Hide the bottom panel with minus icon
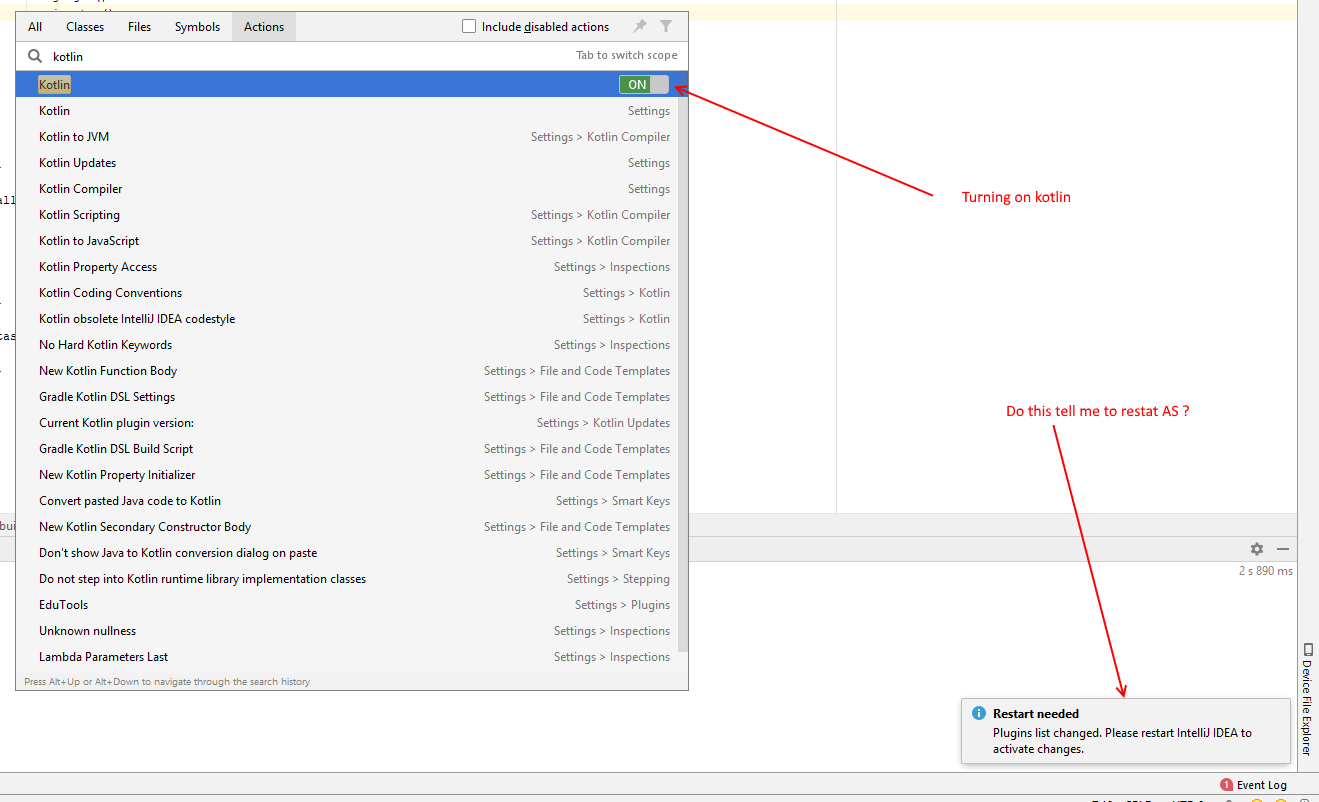The height and width of the screenshot is (802, 1319). (x=1283, y=549)
